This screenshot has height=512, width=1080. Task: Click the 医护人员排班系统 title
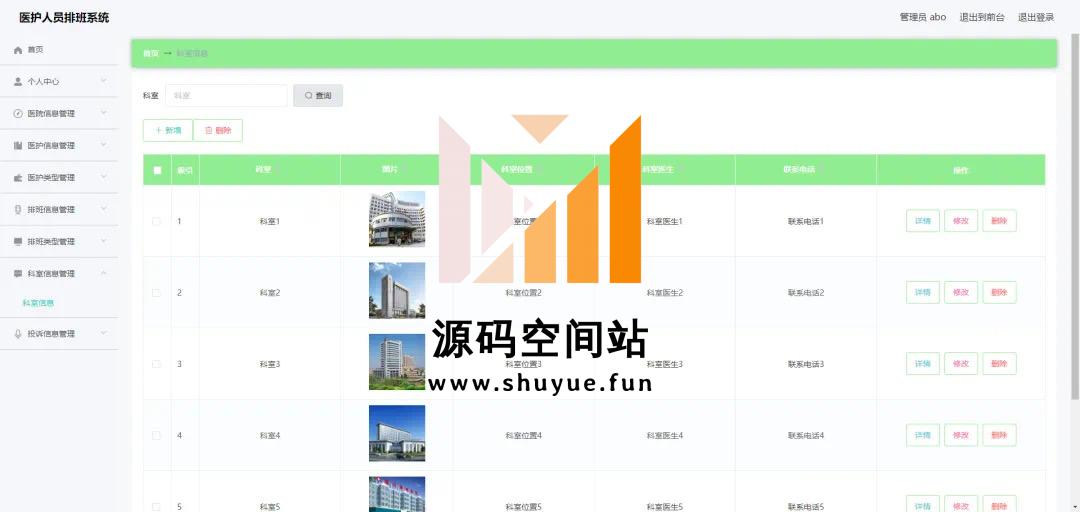tap(64, 18)
